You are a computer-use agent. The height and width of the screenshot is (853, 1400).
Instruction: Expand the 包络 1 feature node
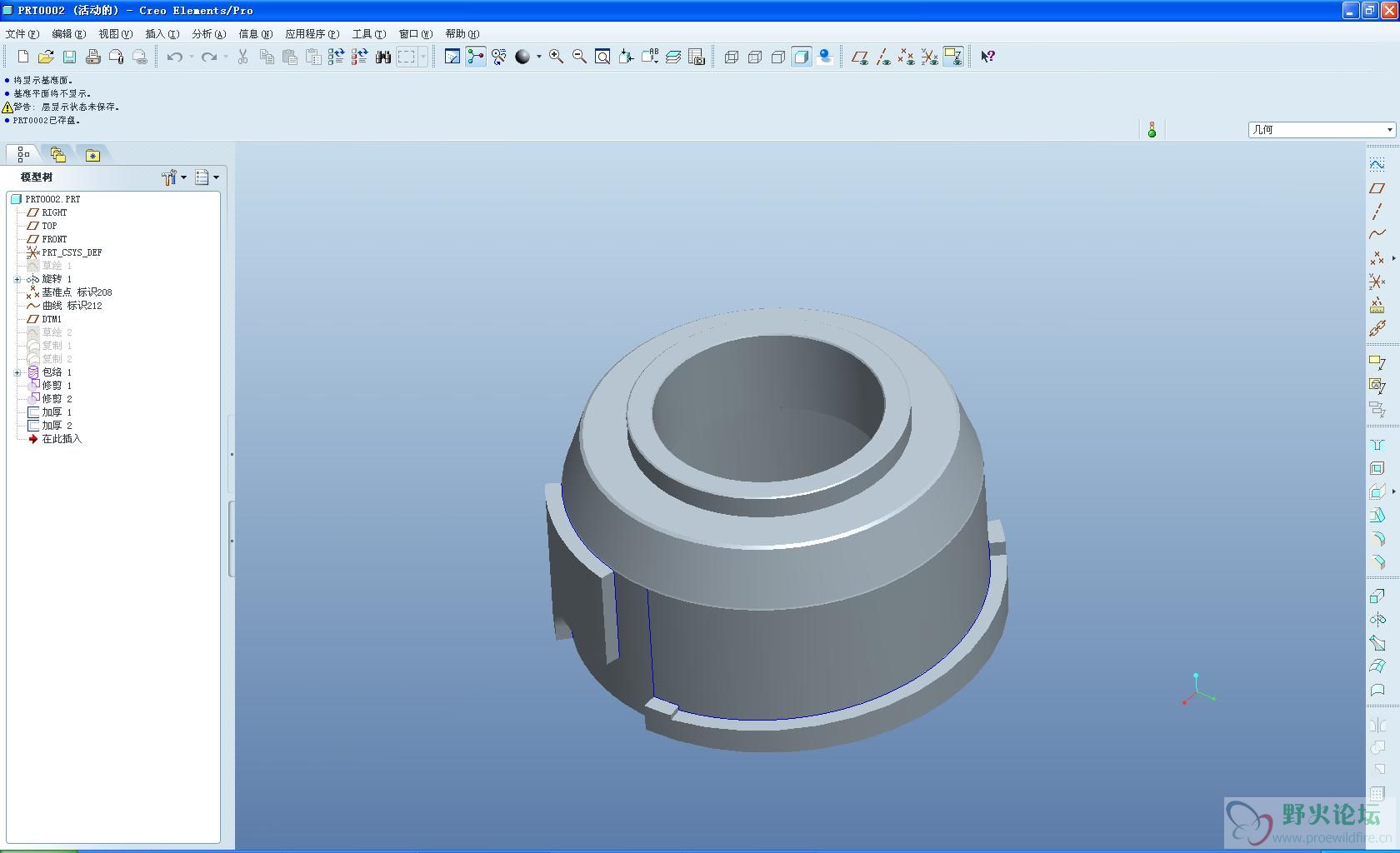[x=17, y=372]
